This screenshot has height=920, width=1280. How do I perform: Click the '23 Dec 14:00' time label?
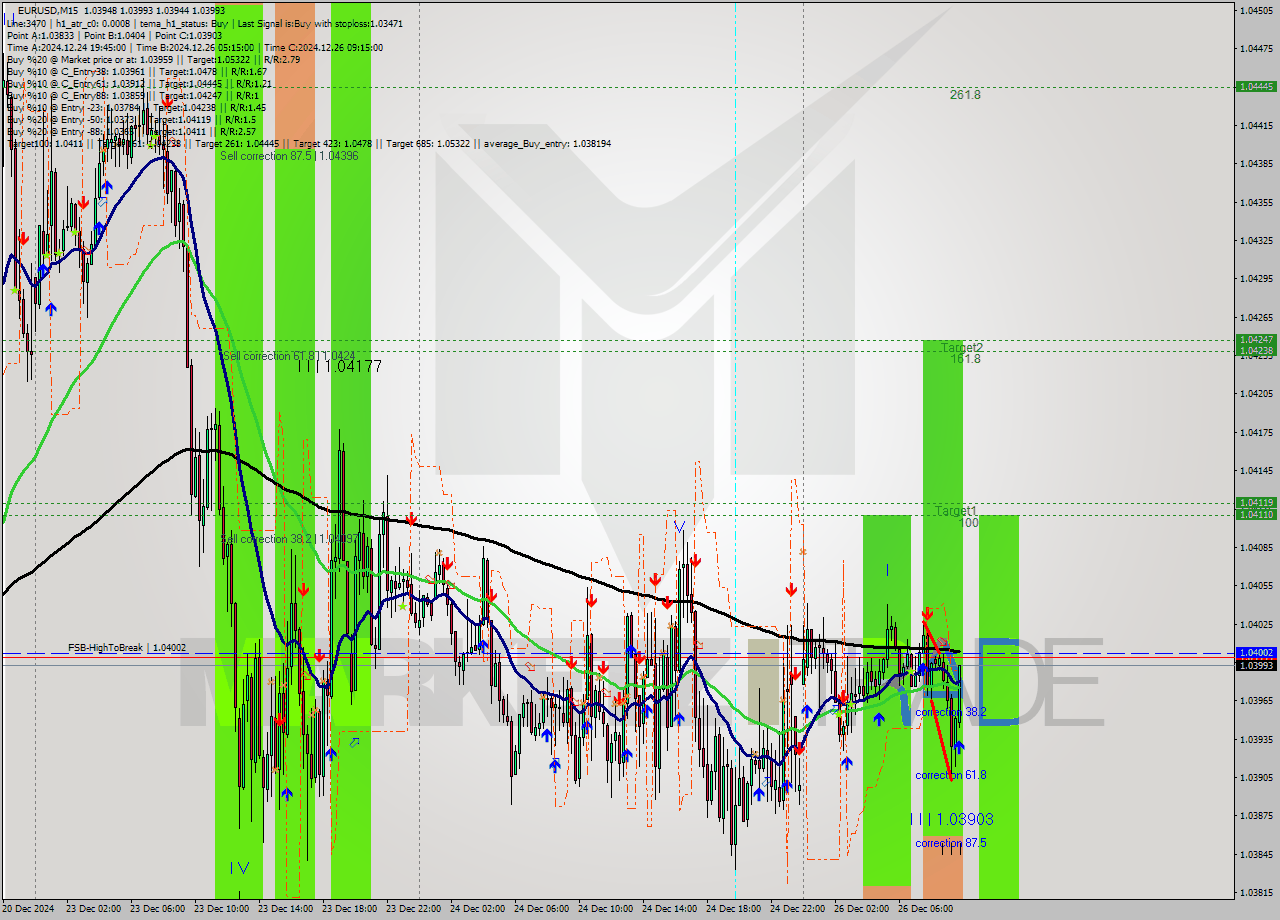pyautogui.click(x=285, y=909)
